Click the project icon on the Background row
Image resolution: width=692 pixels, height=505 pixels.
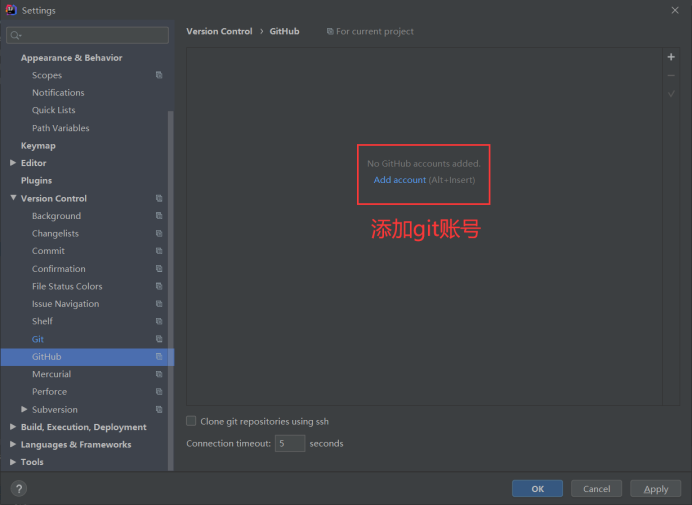tap(159, 215)
